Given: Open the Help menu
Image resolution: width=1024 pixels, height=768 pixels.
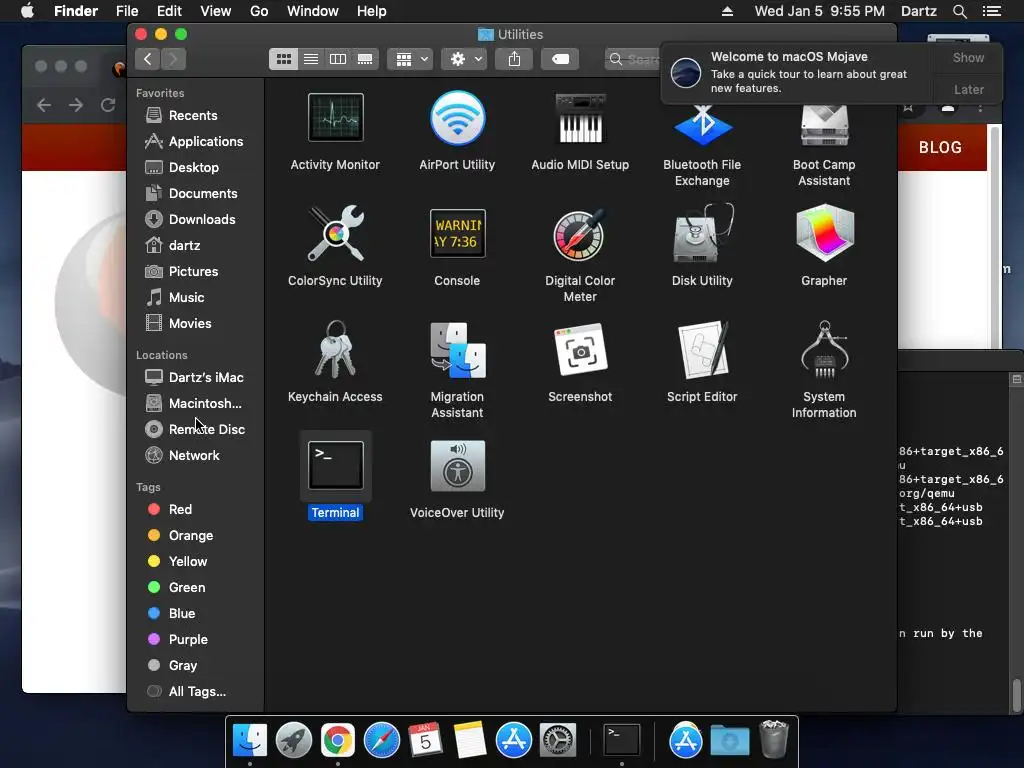Looking at the screenshot, I should pyautogui.click(x=372, y=11).
